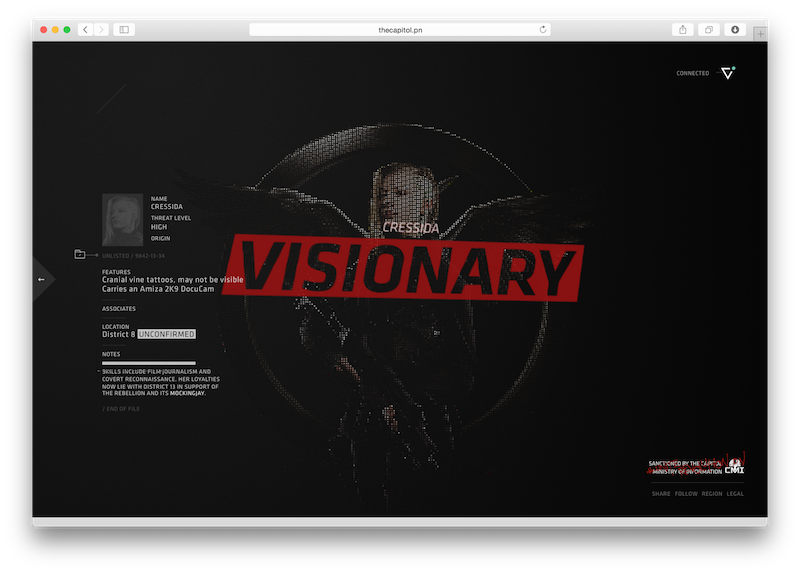This screenshot has width=800, height=573.
Task: Click the HIGH threat level value
Action: (x=159, y=227)
